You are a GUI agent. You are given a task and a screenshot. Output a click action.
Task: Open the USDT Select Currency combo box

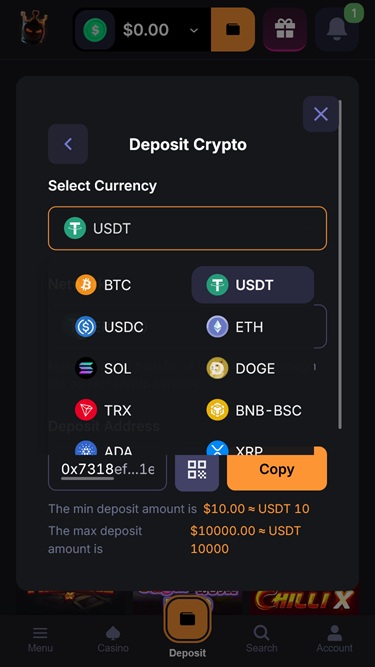point(188,228)
